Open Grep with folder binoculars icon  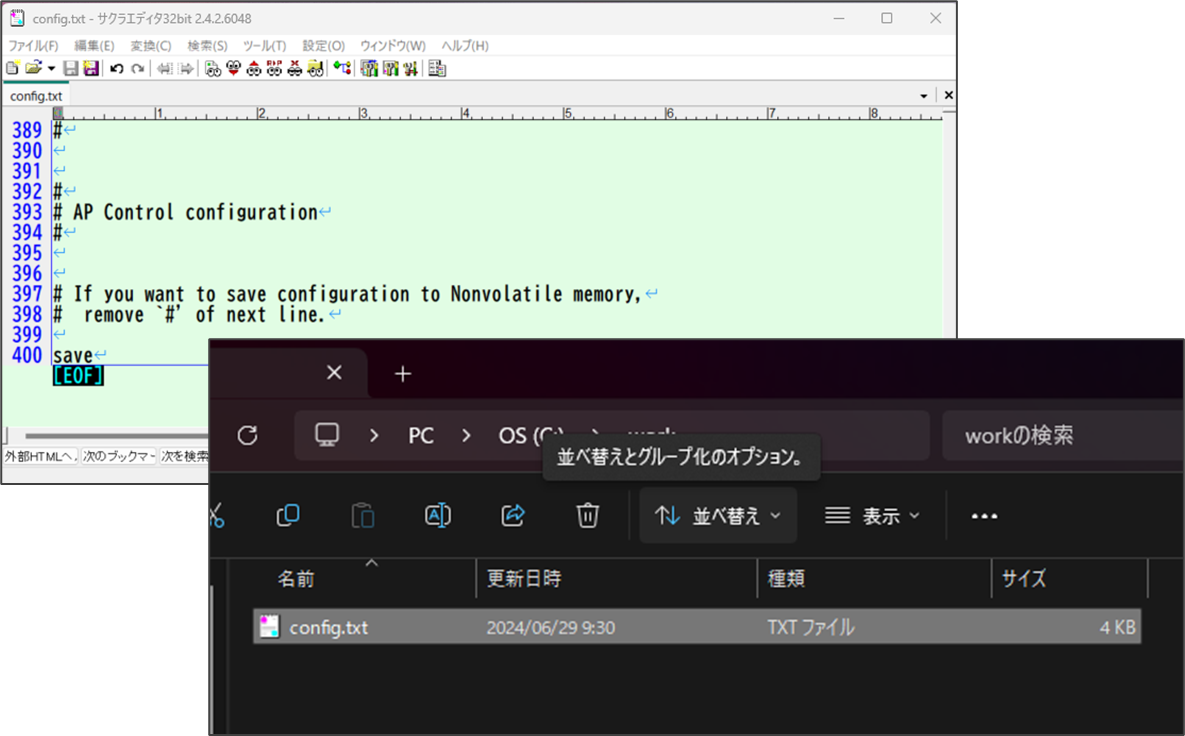tap(315, 69)
